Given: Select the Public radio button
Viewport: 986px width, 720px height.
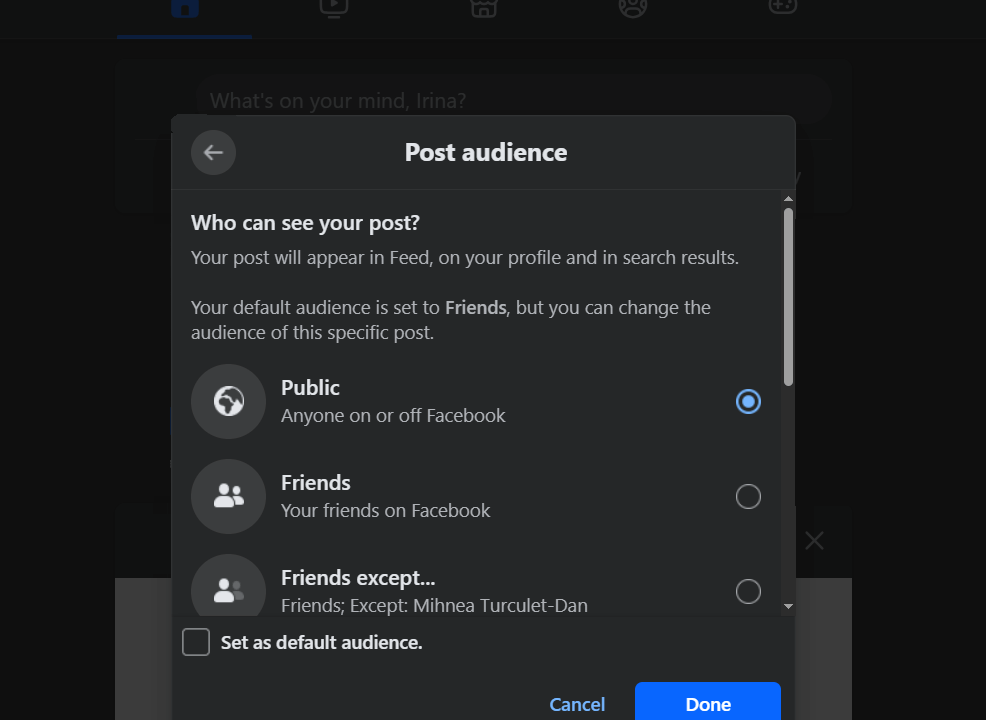Looking at the screenshot, I should tap(748, 401).
